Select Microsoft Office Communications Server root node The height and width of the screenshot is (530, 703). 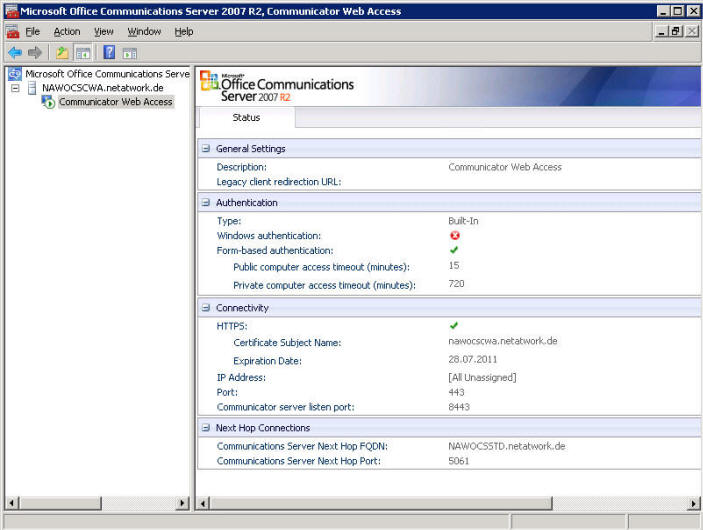108,74
